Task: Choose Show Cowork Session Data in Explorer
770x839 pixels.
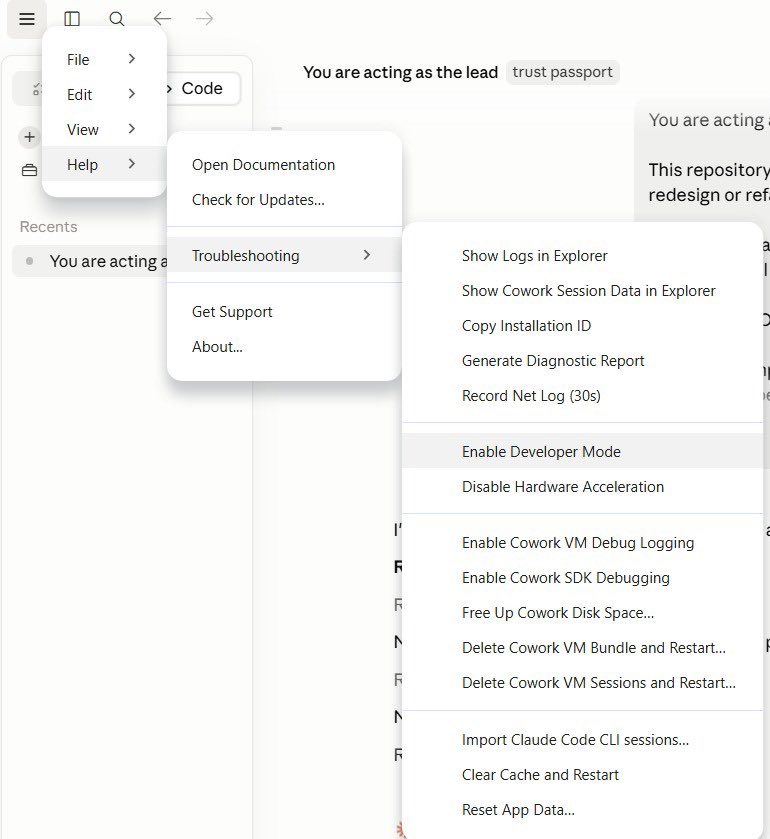Action: 582,291
